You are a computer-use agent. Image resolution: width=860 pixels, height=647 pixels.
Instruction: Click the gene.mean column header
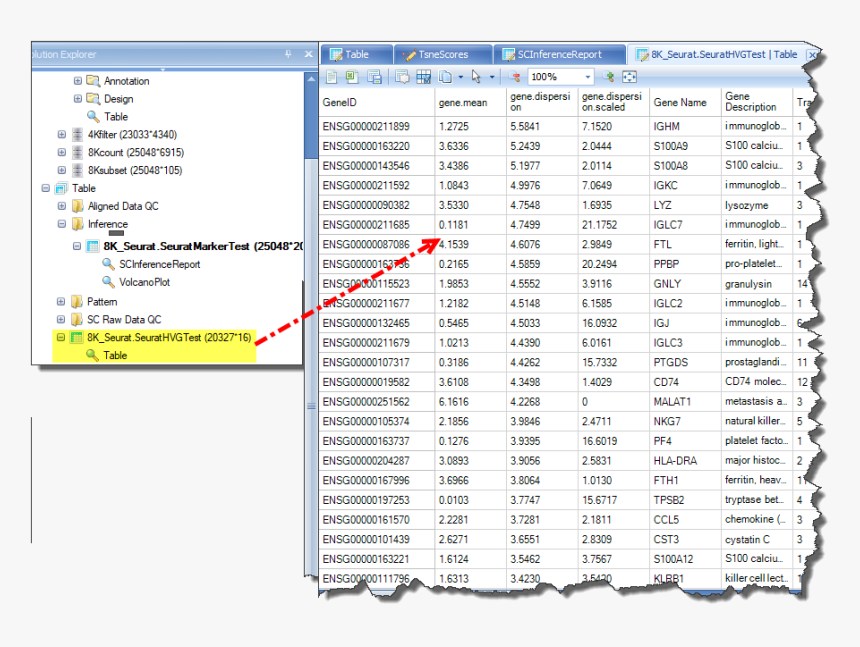pos(462,102)
